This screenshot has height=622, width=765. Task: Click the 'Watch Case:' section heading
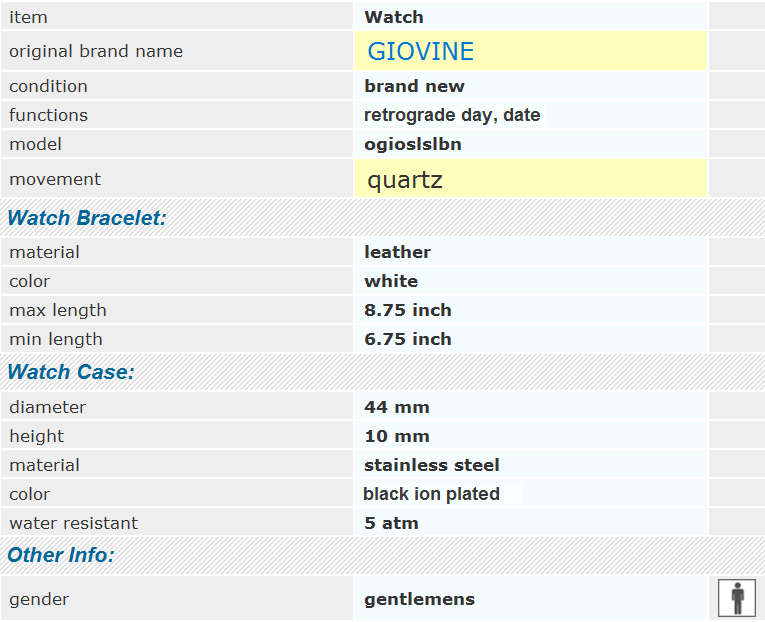pos(71,372)
